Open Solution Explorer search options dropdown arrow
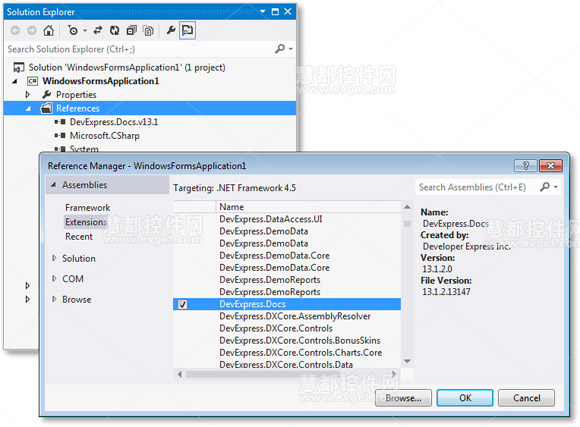 pos(291,49)
